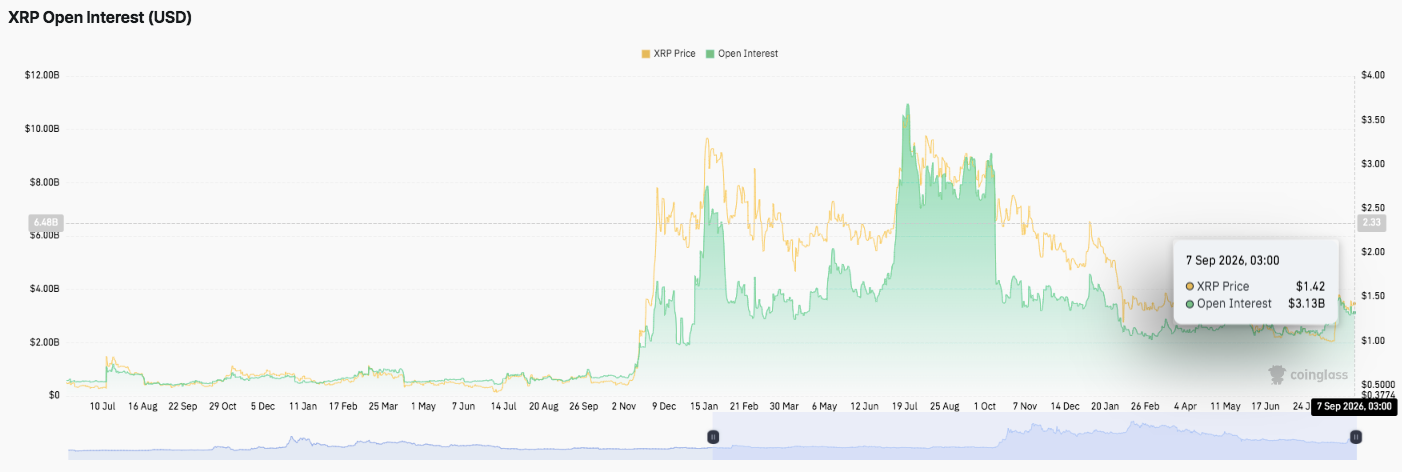
Task: Click the 15 Jan date label
Action: [x=704, y=407]
